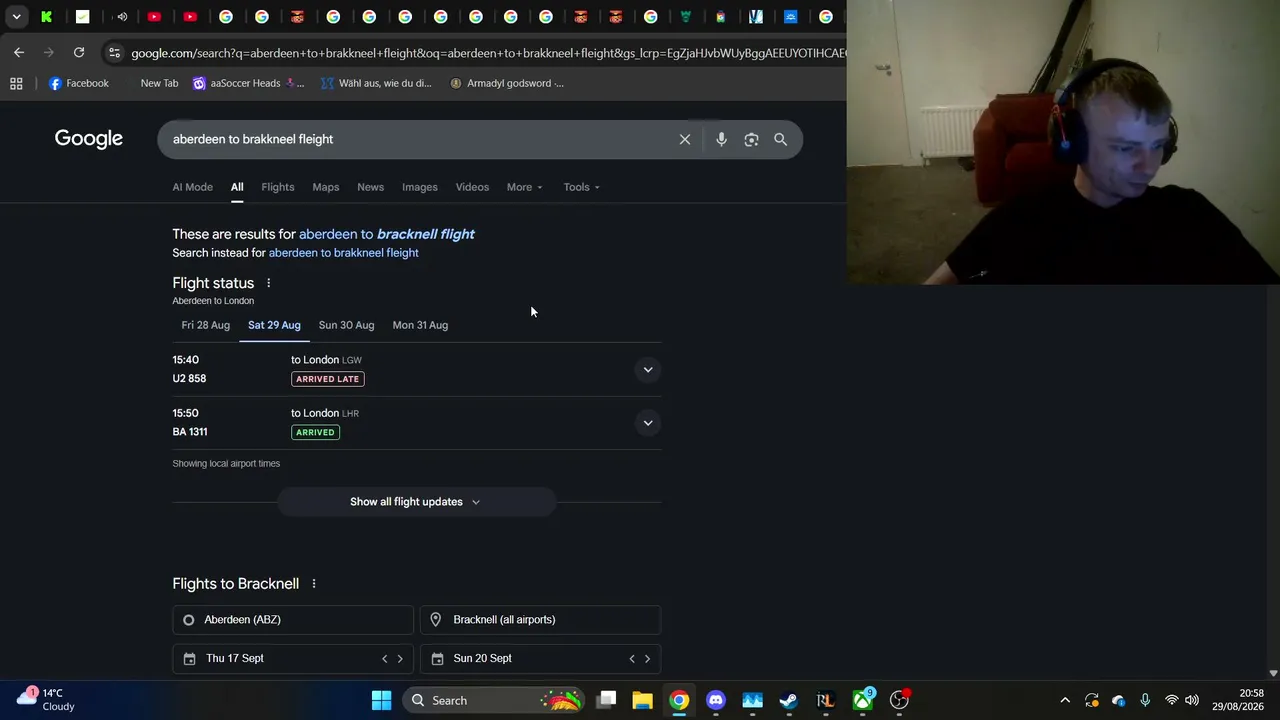
Task: Click the Google logo
Action: click(x=89, y=139)
